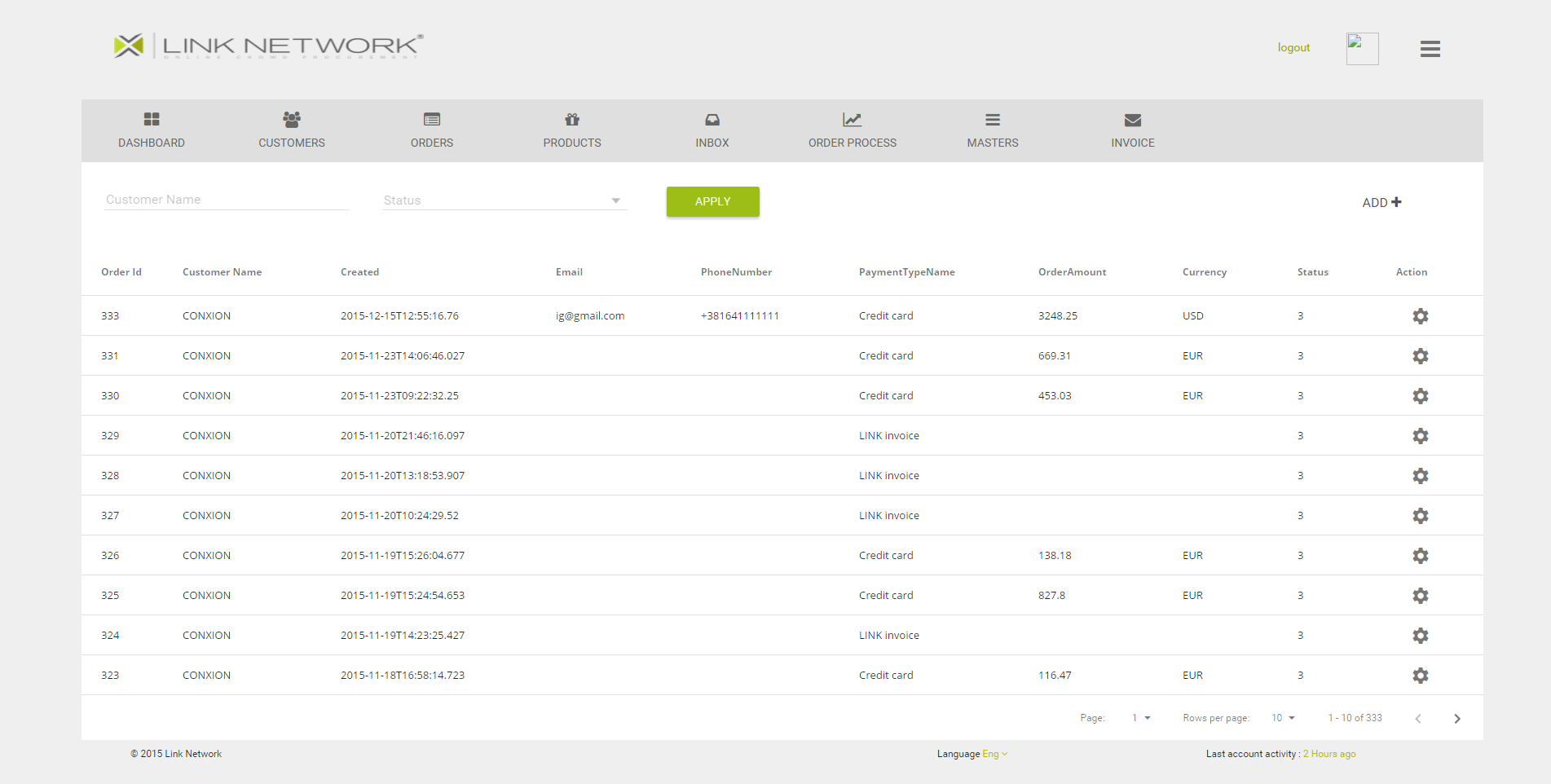Image resolution: width=1551 pixels, height=784 pixels.
Task: Sort by the Created column header
Action: [x=359, y=272]
